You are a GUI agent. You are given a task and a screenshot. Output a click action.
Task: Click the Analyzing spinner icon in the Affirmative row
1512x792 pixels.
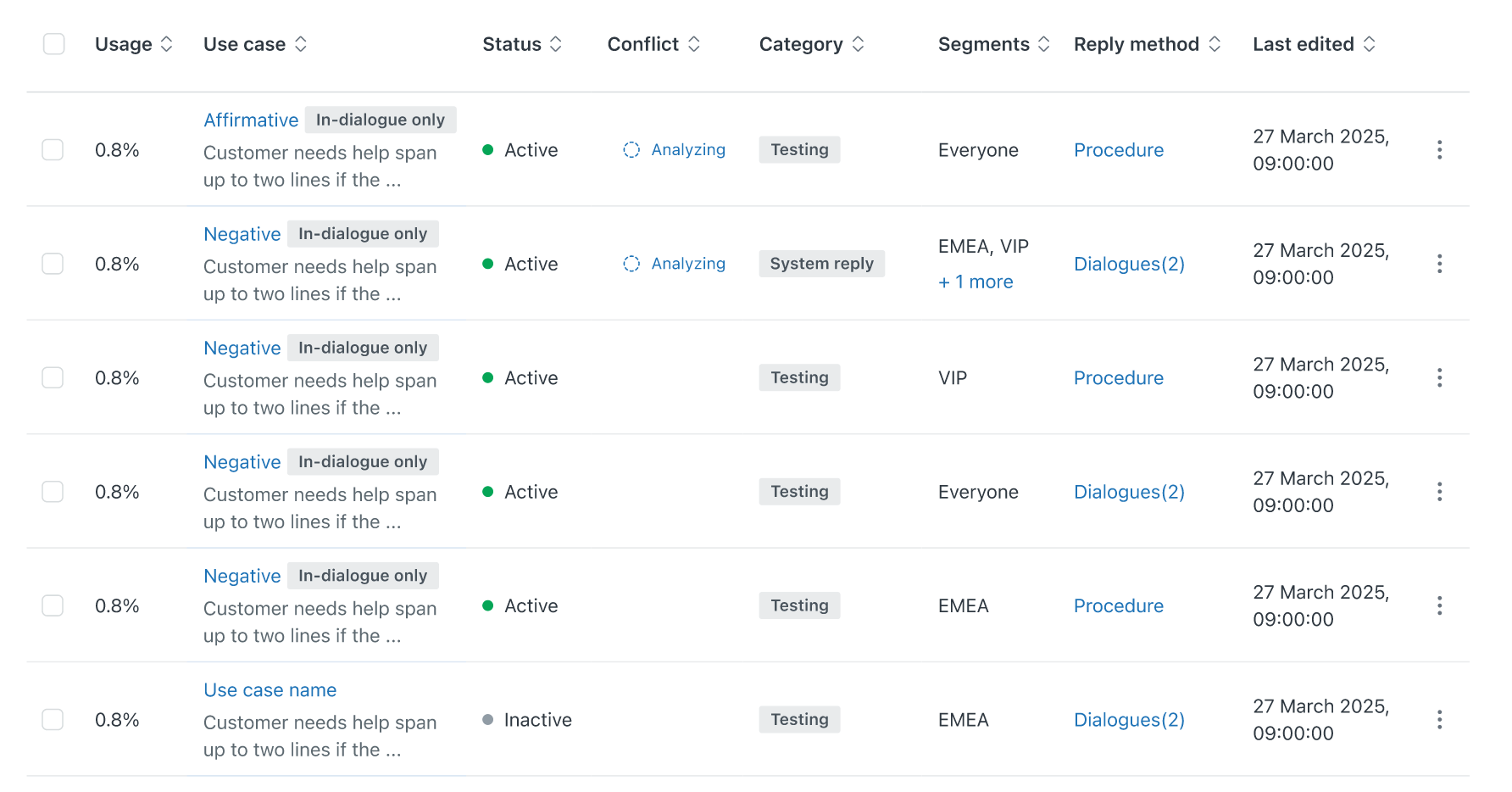click(631, 150)
